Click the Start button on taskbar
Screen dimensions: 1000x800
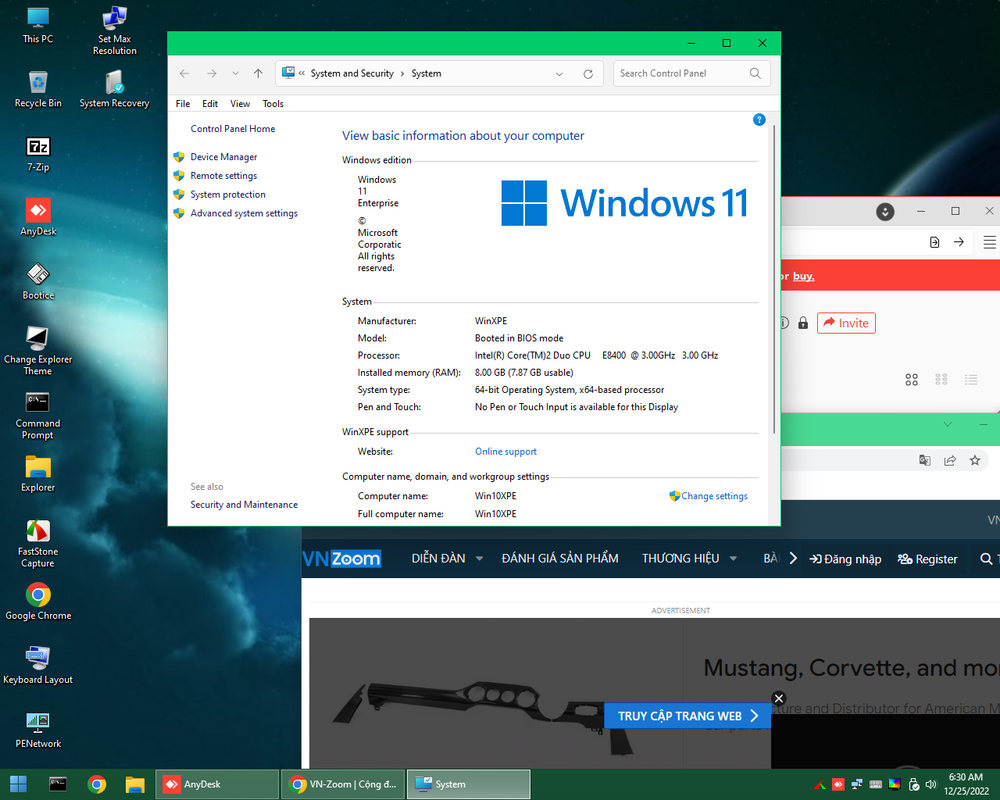(18, 784)
